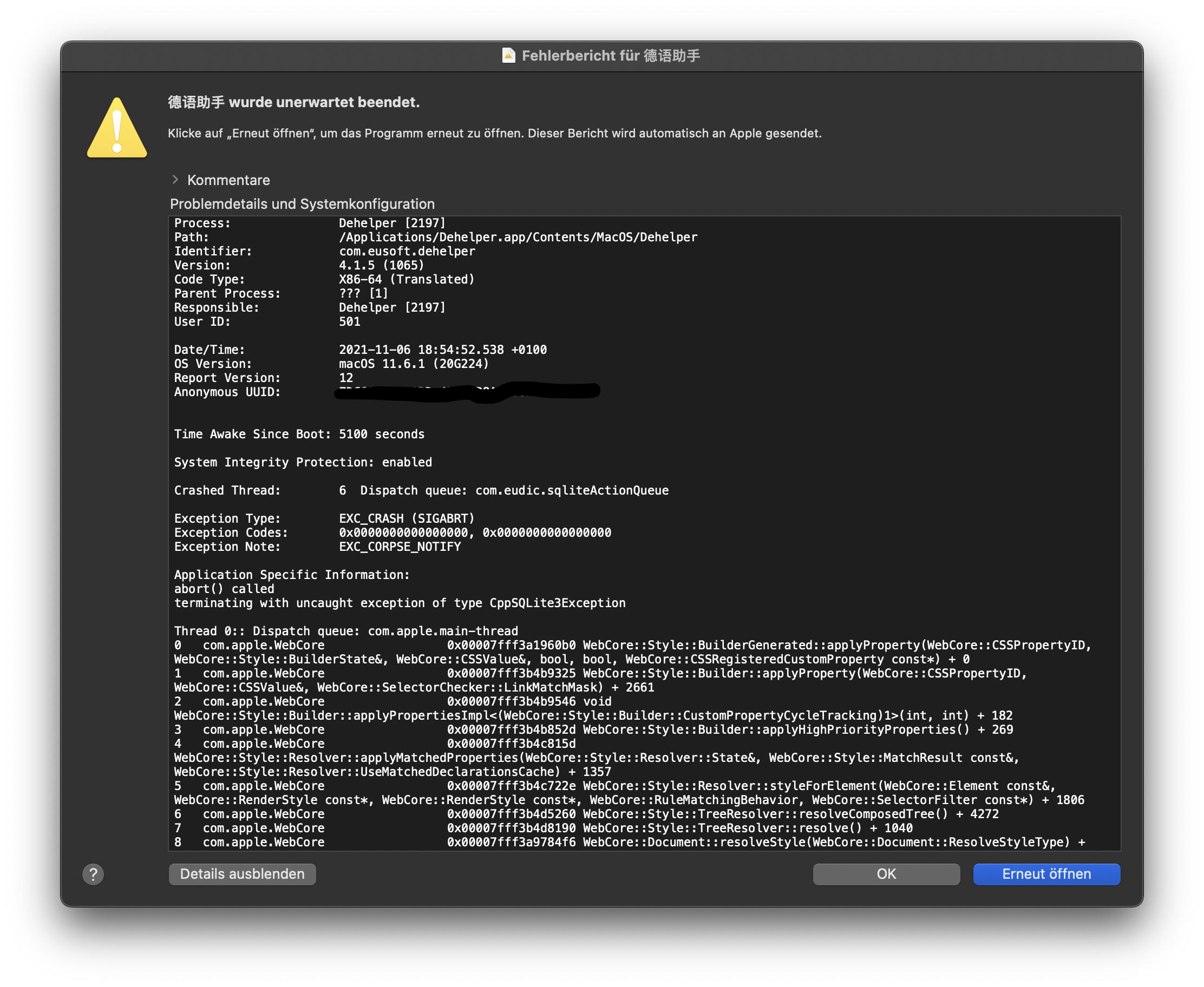This screenshot has height=987, width=1204.
Task: Click the Path /Applications/Dehelper.app line
Action: tap(436, 237)
